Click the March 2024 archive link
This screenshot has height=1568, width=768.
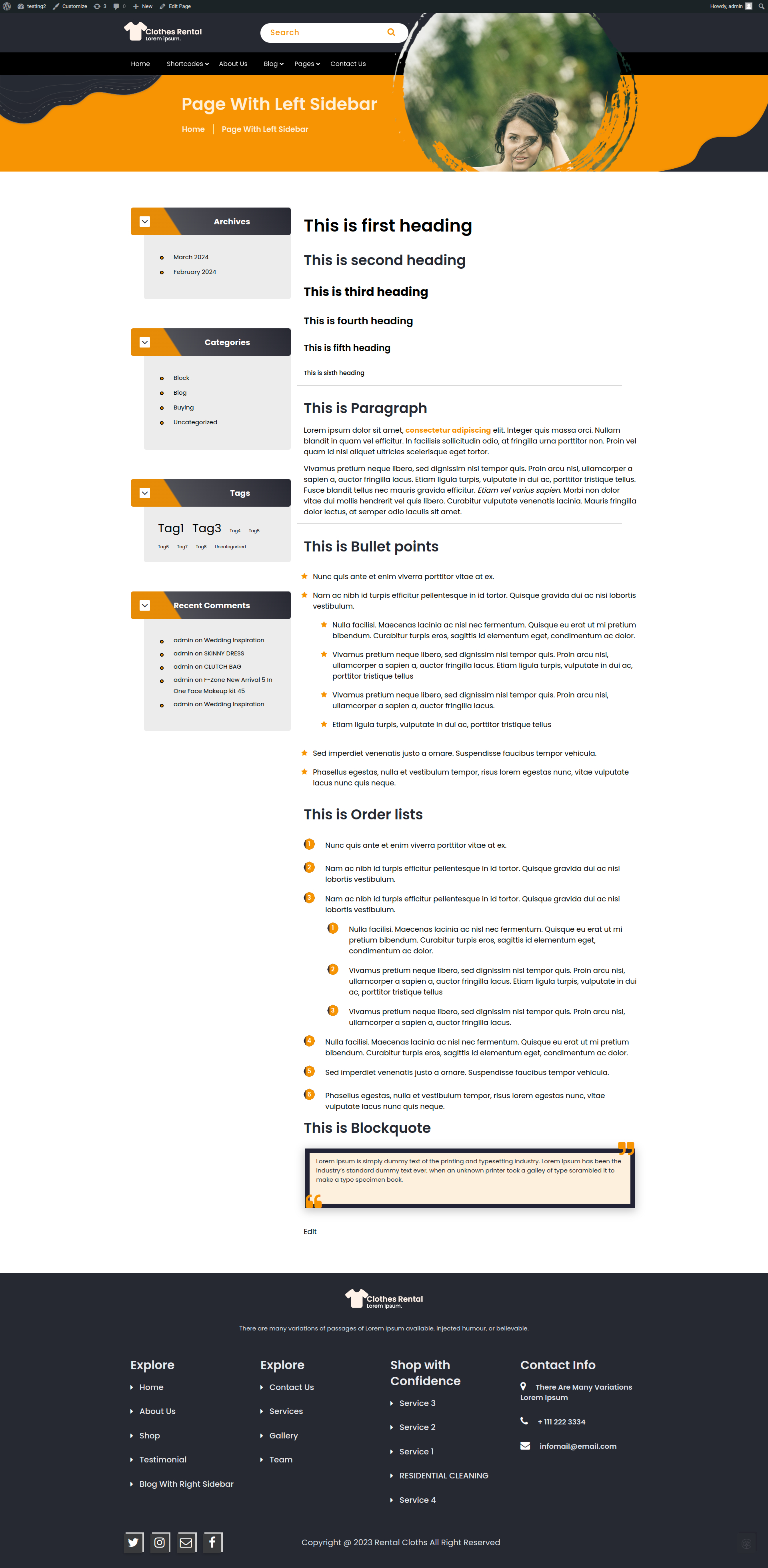point(191,257)
